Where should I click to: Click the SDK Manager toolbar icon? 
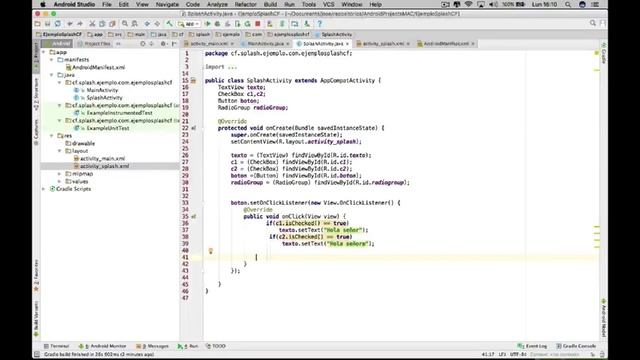pyautogui.click(x=307, y=24)
